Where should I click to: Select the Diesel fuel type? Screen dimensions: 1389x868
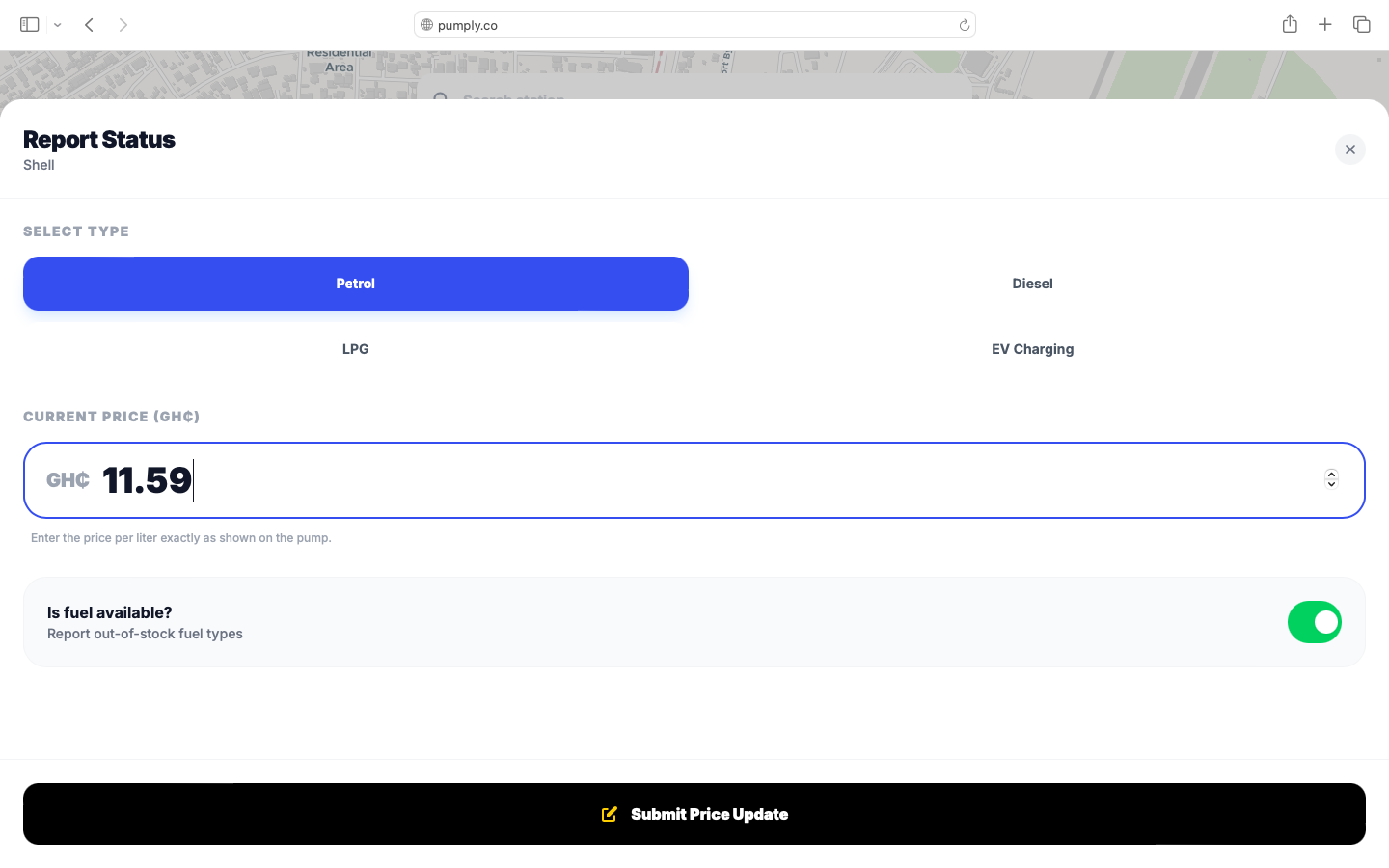click(1032, 284)
